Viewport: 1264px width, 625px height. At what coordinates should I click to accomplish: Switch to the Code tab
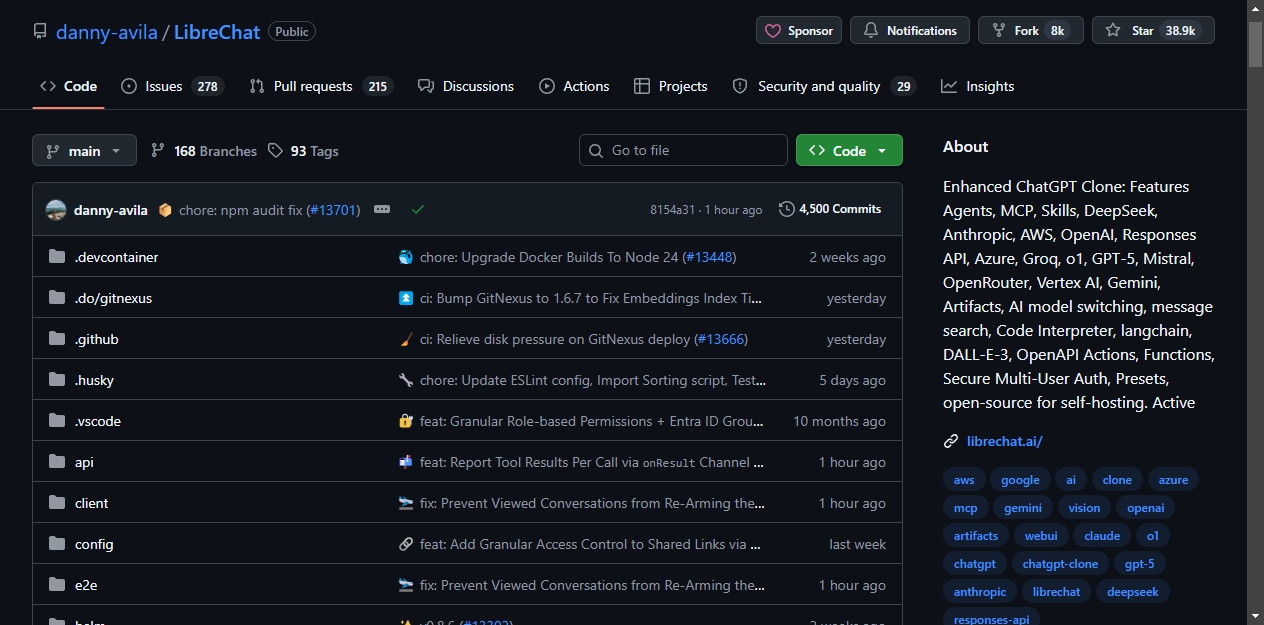coord(68,86)
